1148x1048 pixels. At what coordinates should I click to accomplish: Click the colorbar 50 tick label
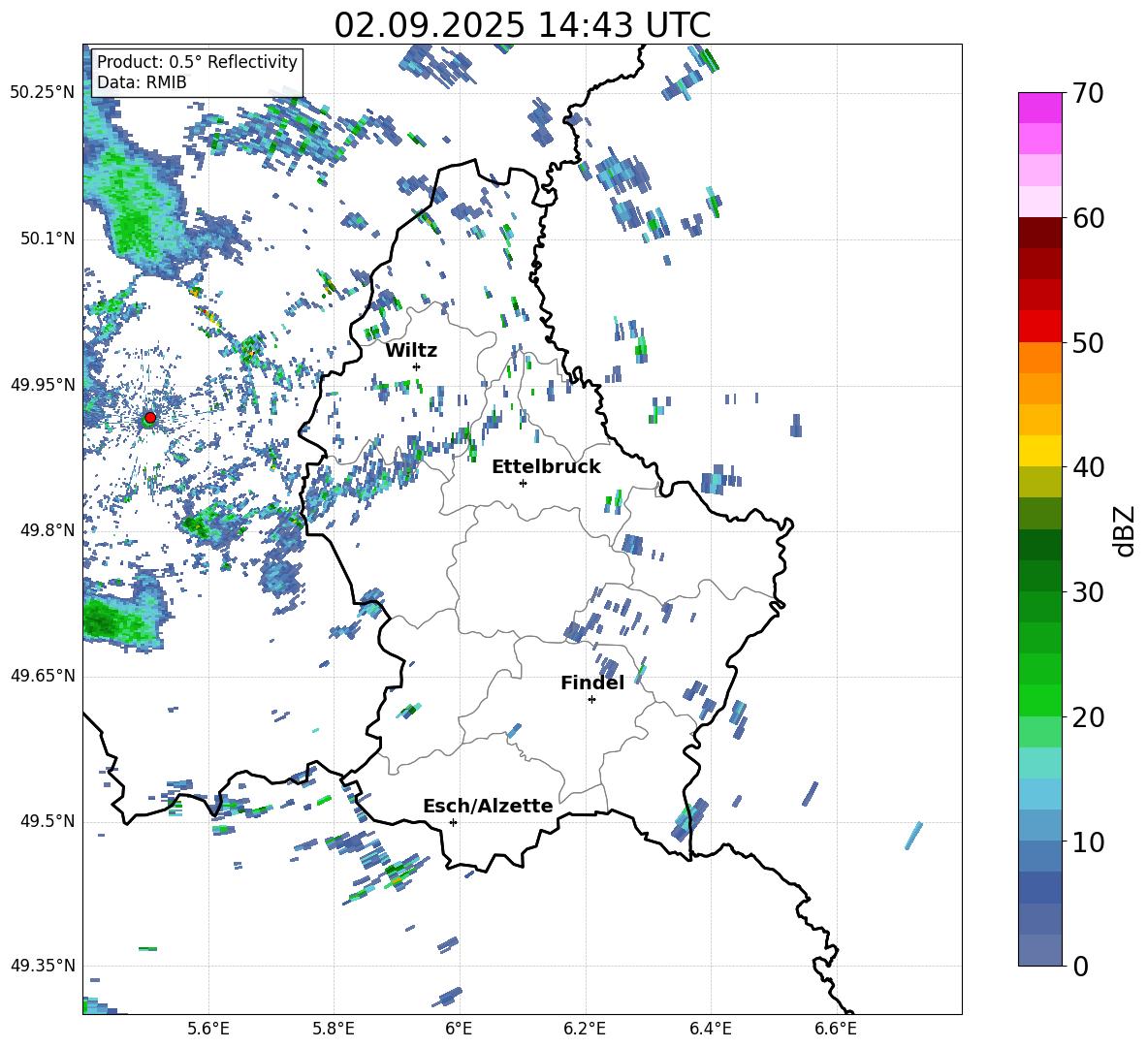(x=1088, y=342)
